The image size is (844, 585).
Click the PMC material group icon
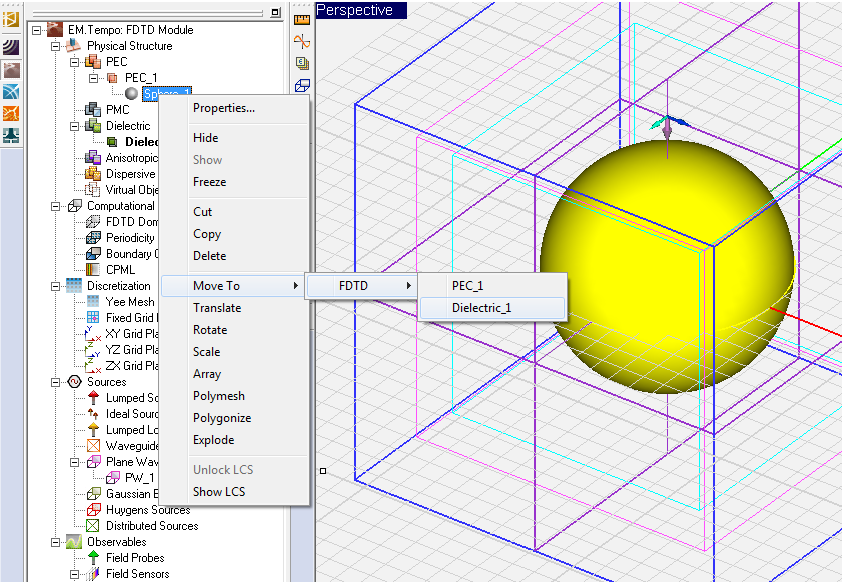pyautogui.click(x=94, y=110)
